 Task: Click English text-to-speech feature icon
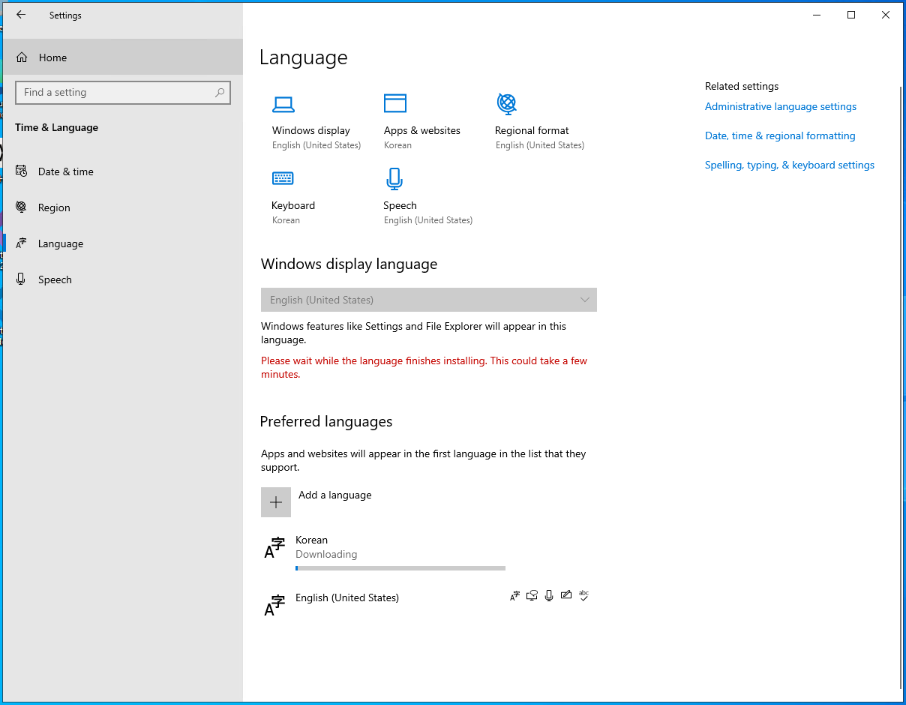coord(532,596)
